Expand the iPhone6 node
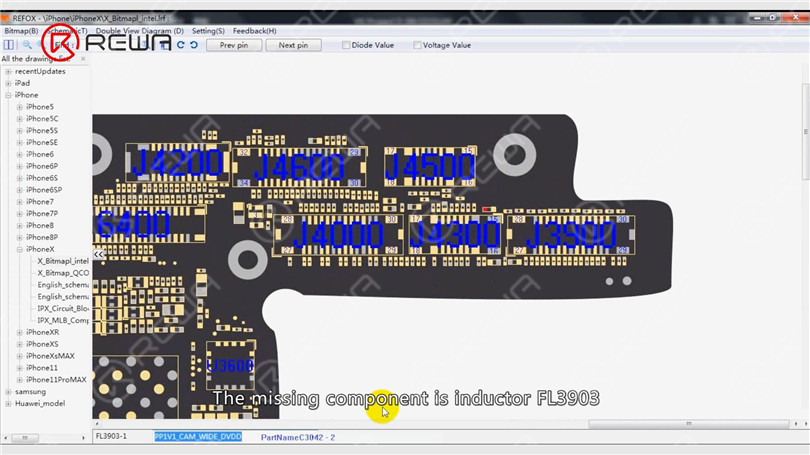Image resolution: width=810 pixels, height=455 pixels. click(x=20, y=154)
